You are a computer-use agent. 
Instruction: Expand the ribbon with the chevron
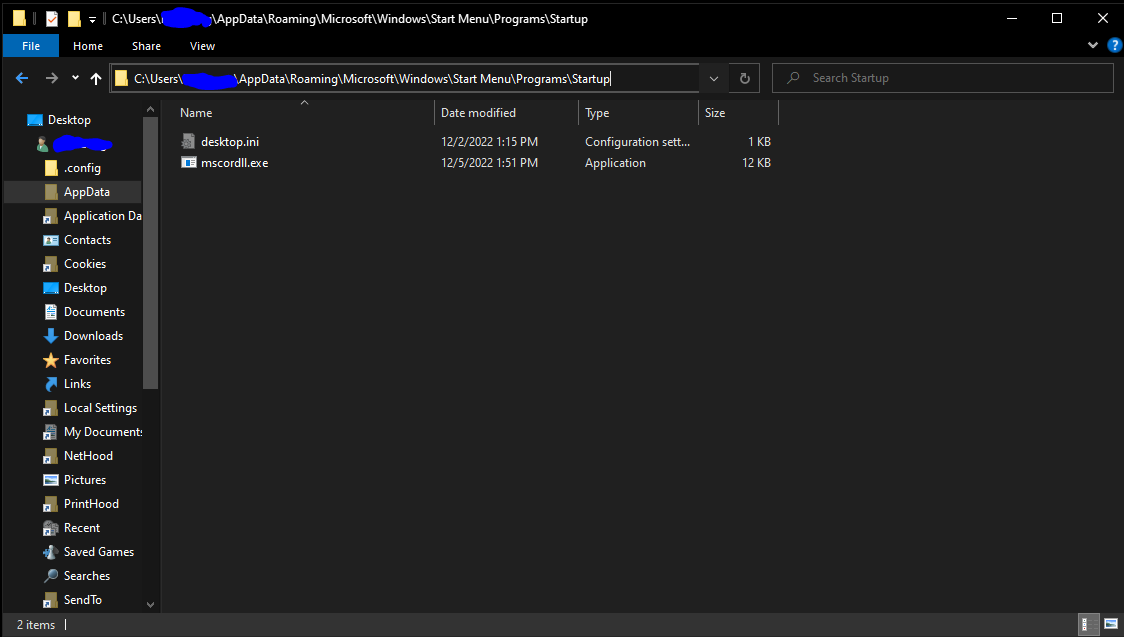1092,45
